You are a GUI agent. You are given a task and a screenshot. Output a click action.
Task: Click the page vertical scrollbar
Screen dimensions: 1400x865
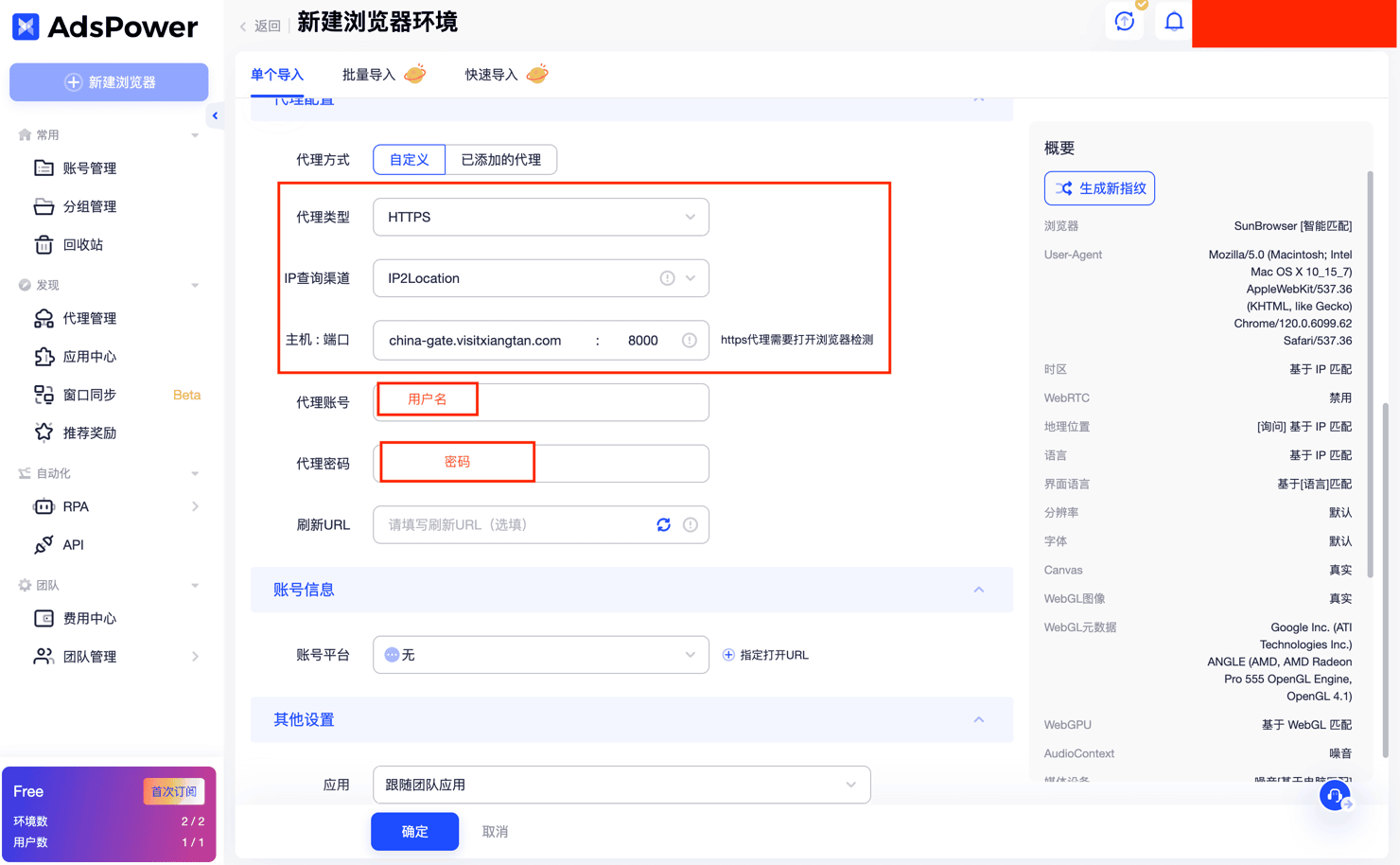(1386, 579)
